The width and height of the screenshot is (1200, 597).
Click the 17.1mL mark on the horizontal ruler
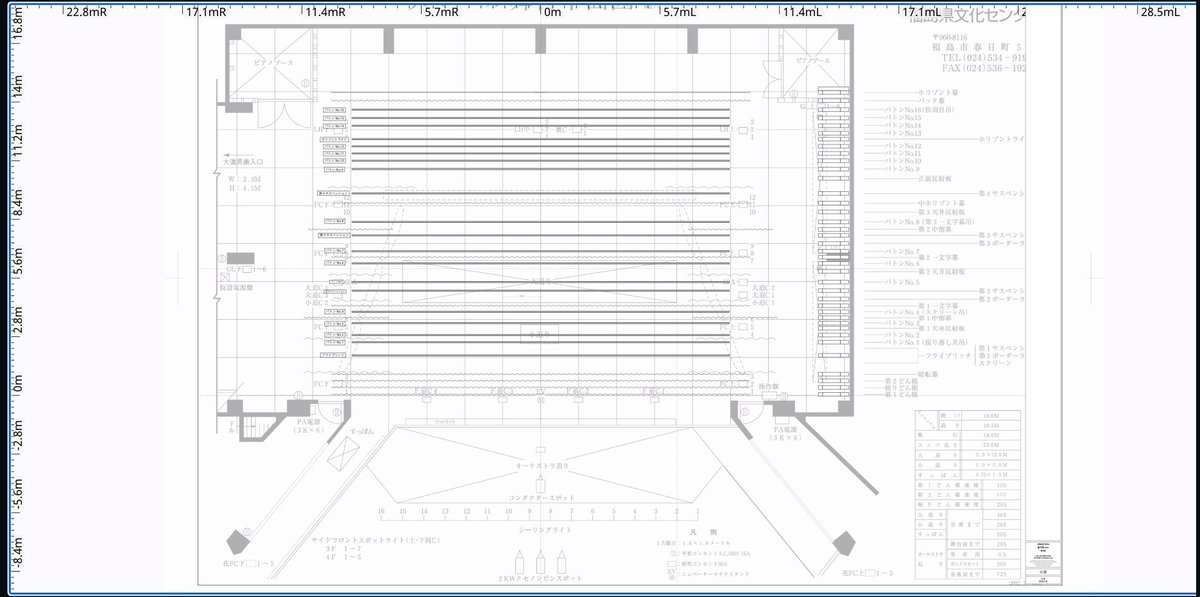(921, 13)
